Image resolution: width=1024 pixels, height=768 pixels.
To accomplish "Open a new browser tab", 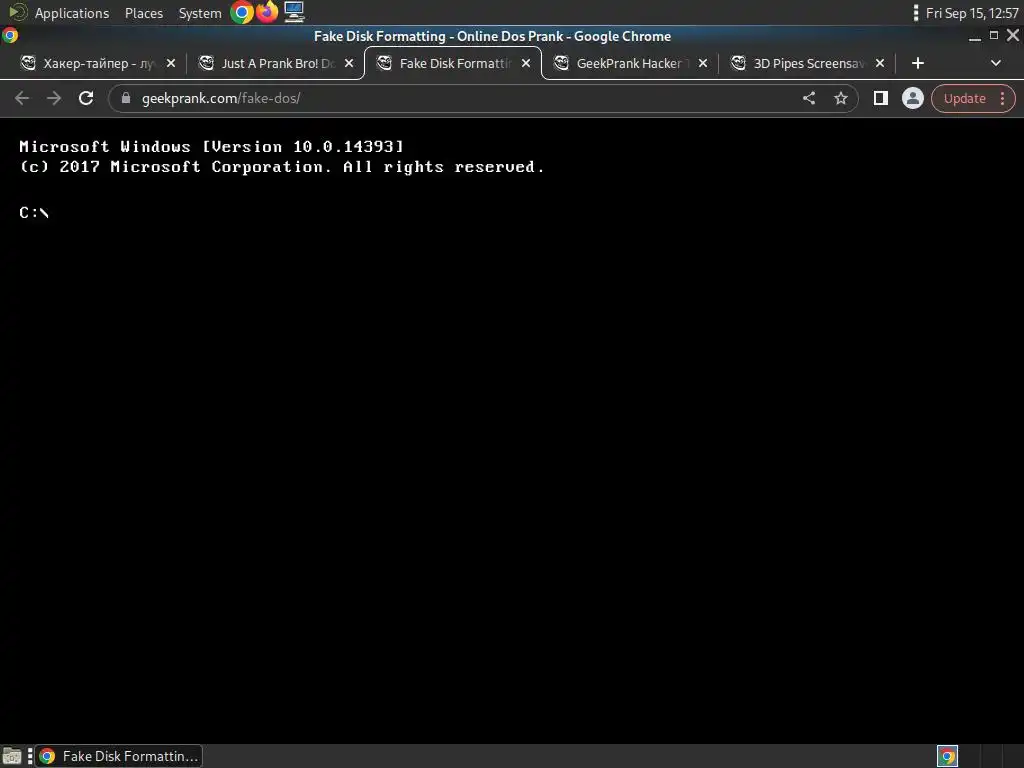I will point(918,63).
